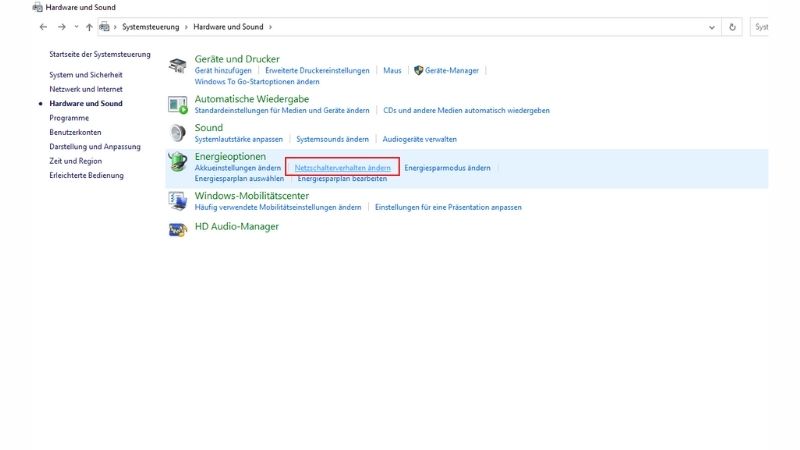
Task: Open the Energieoptionen heading
Action: 230,157
